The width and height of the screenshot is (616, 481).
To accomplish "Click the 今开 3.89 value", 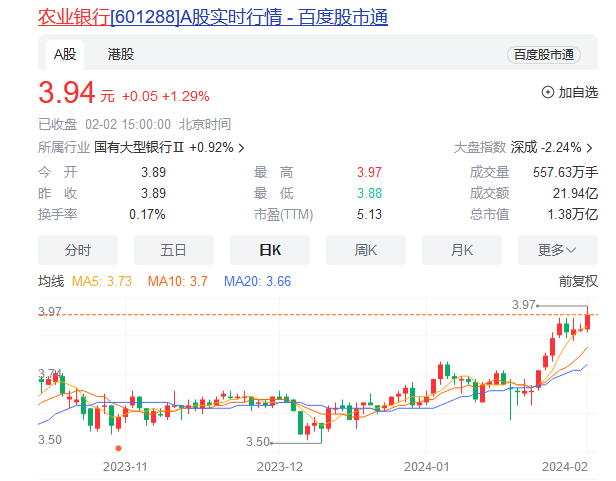I will tap(154, 172).
